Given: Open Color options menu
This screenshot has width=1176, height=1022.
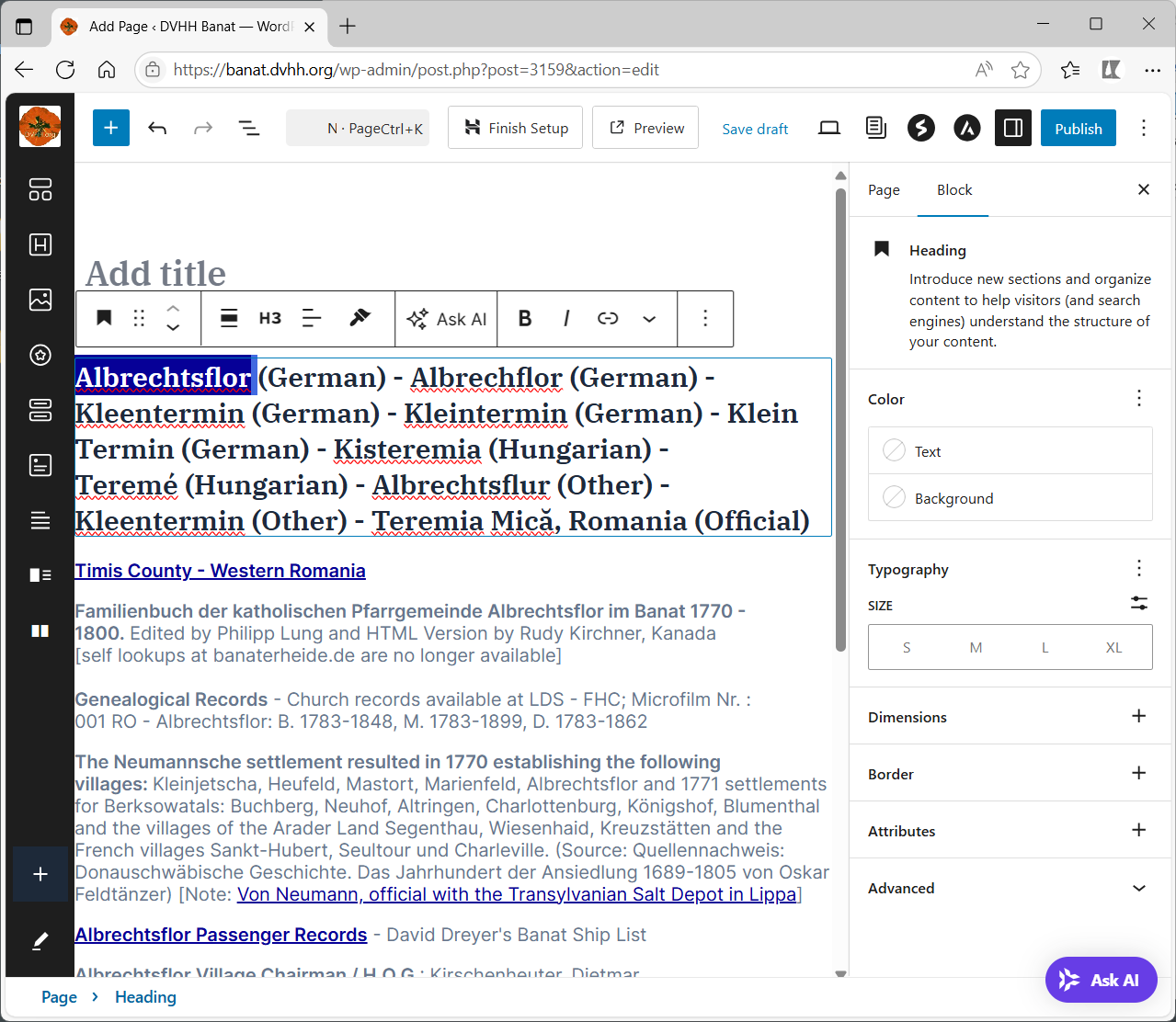Looking at the screenshot, I should (x=1139, y=398).
